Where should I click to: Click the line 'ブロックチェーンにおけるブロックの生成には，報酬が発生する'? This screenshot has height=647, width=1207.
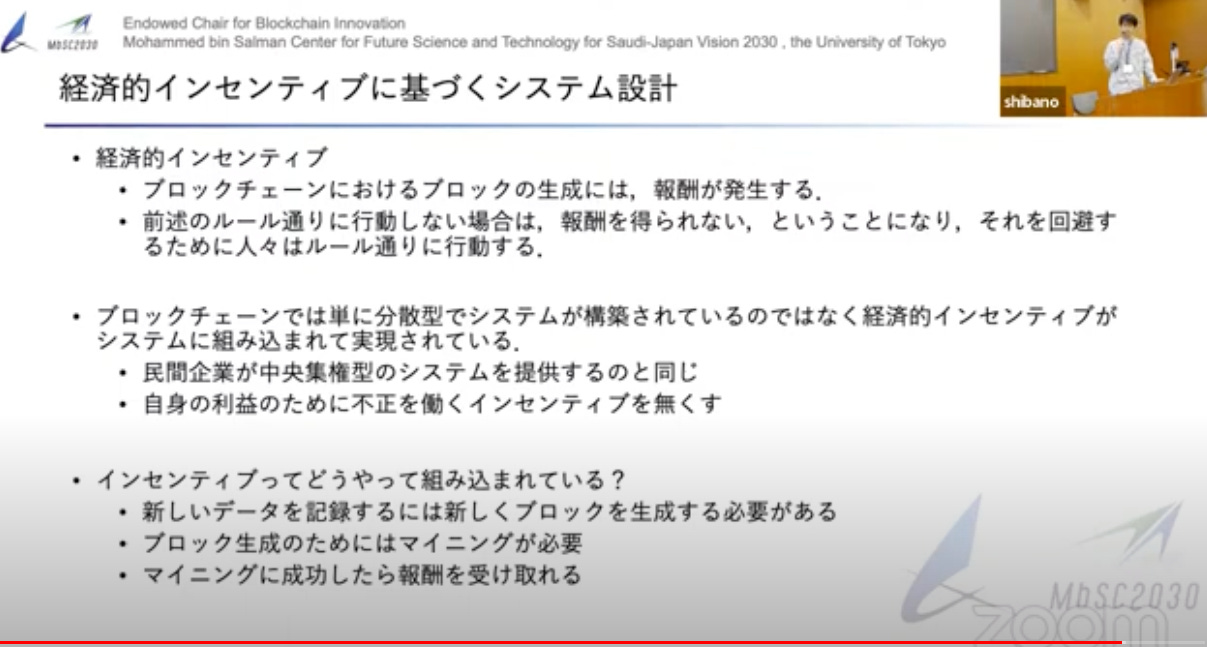[x=482, y=189]
